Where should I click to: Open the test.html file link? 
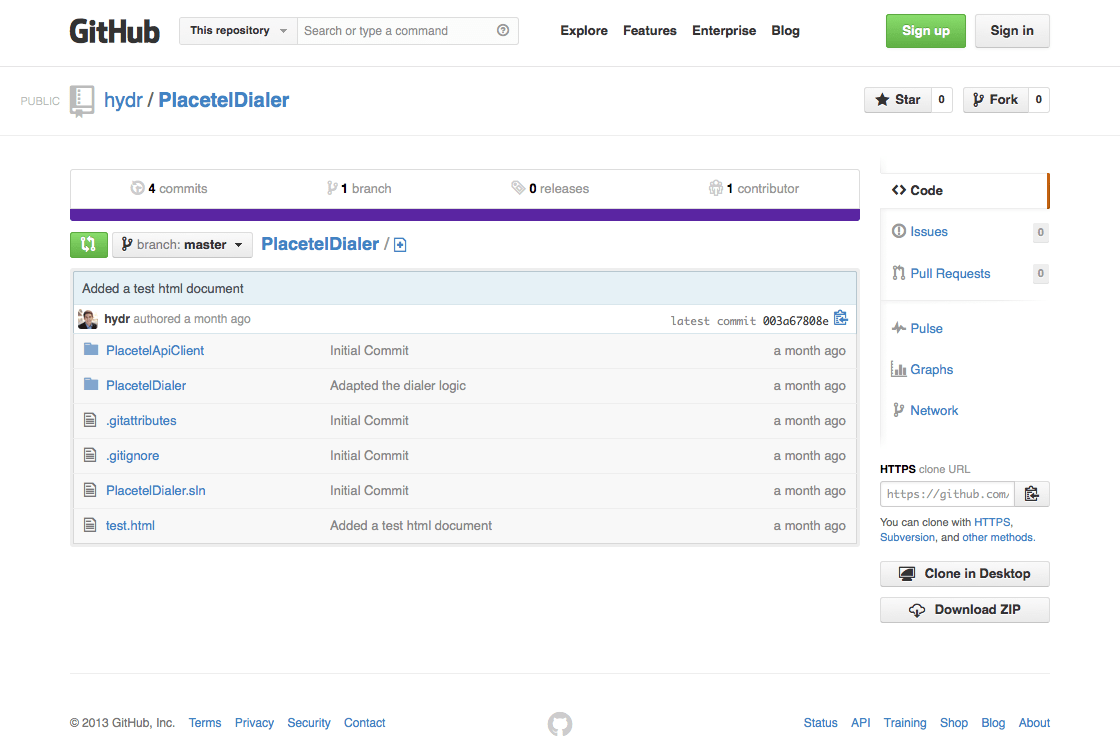pyautogui.click(x=130, y=526)
